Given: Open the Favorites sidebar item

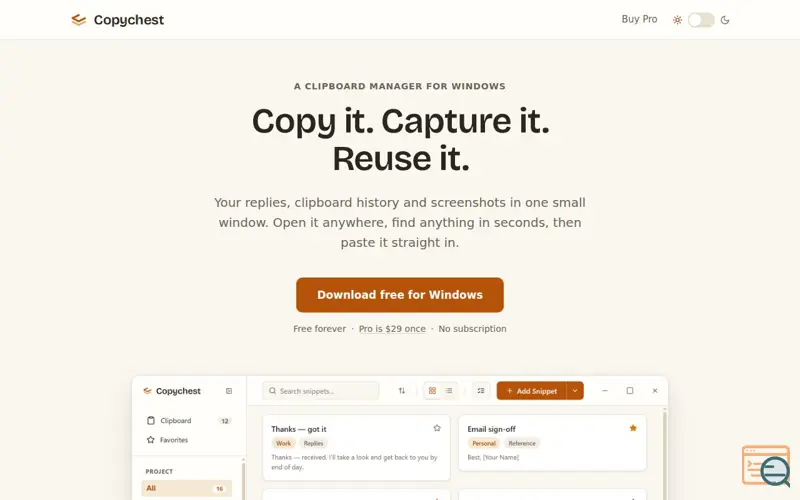Looking at the screenshot, I should (x=187, y=440).
